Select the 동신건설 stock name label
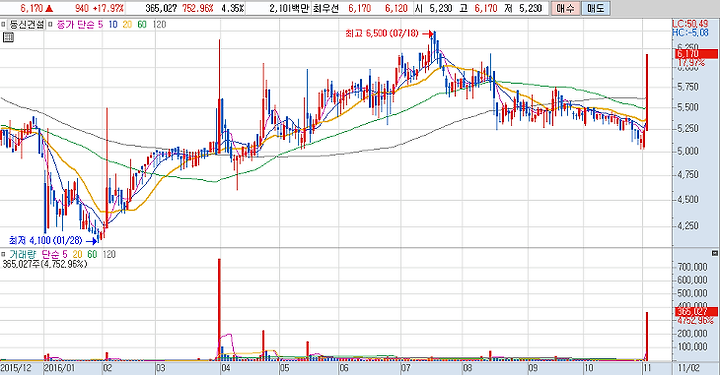Viewport: 720px width, 375px height. [x=27, y=24]
